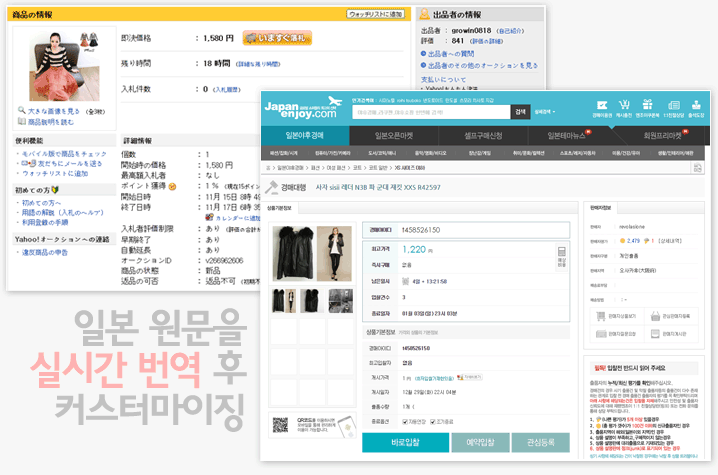Click the product title link 사자 sisii
Image resolution: width=718 pixels, height=475 pixels.
pos(378,187)
